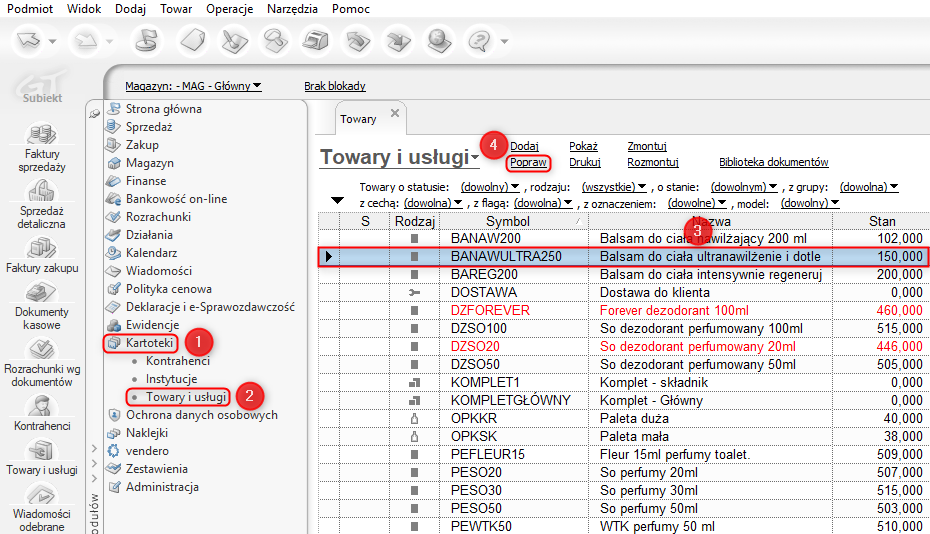
Task: Sort list by Symbol column header
Action: click(x=514, y=221)
